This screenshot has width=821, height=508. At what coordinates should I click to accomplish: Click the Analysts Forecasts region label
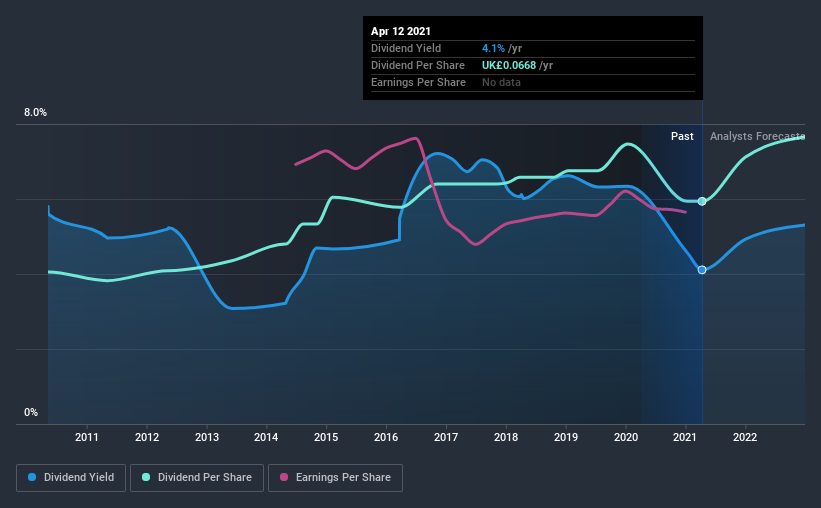757,136
